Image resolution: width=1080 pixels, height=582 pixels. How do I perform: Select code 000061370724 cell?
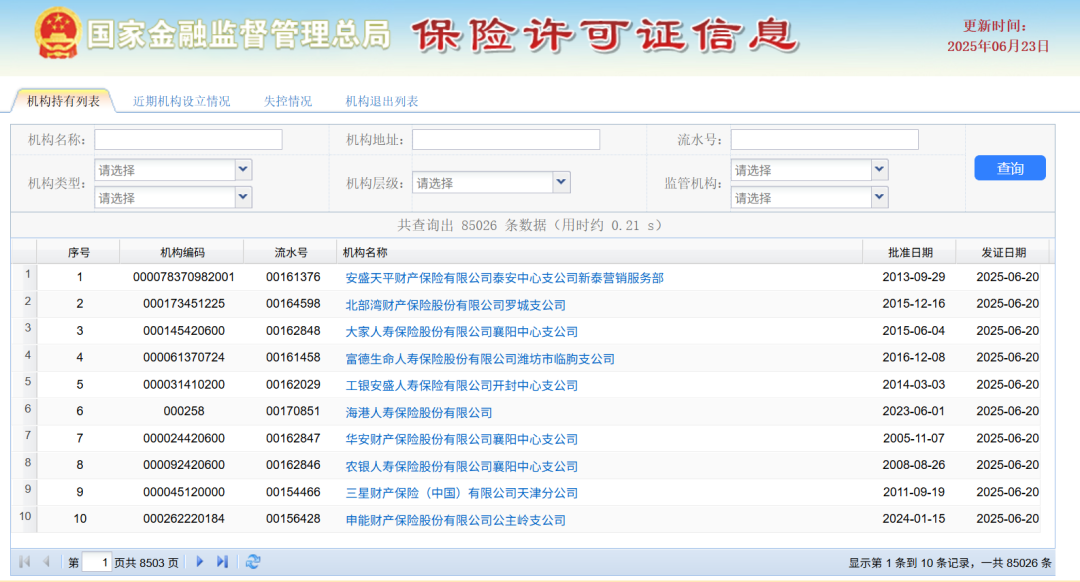pos(183,357)
